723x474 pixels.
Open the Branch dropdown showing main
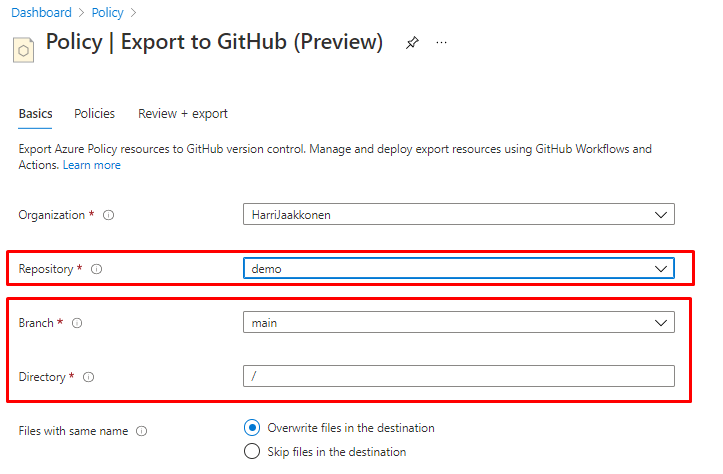click(x=458, y=322)
